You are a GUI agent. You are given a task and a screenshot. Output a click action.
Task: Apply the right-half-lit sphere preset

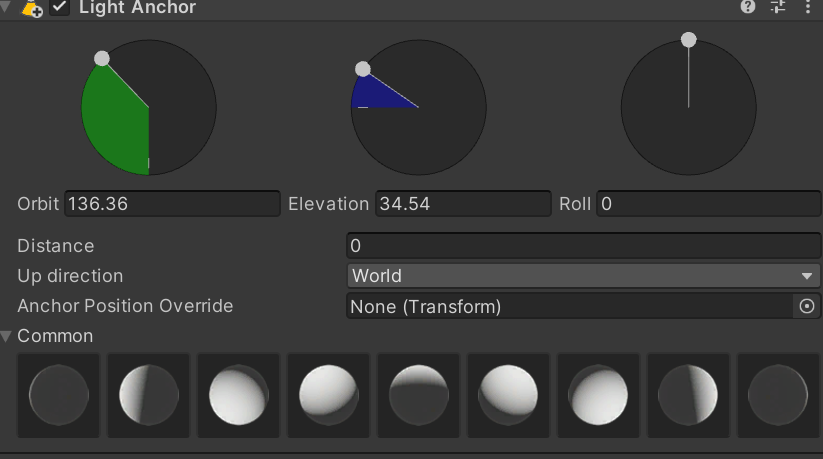point(688,394)
